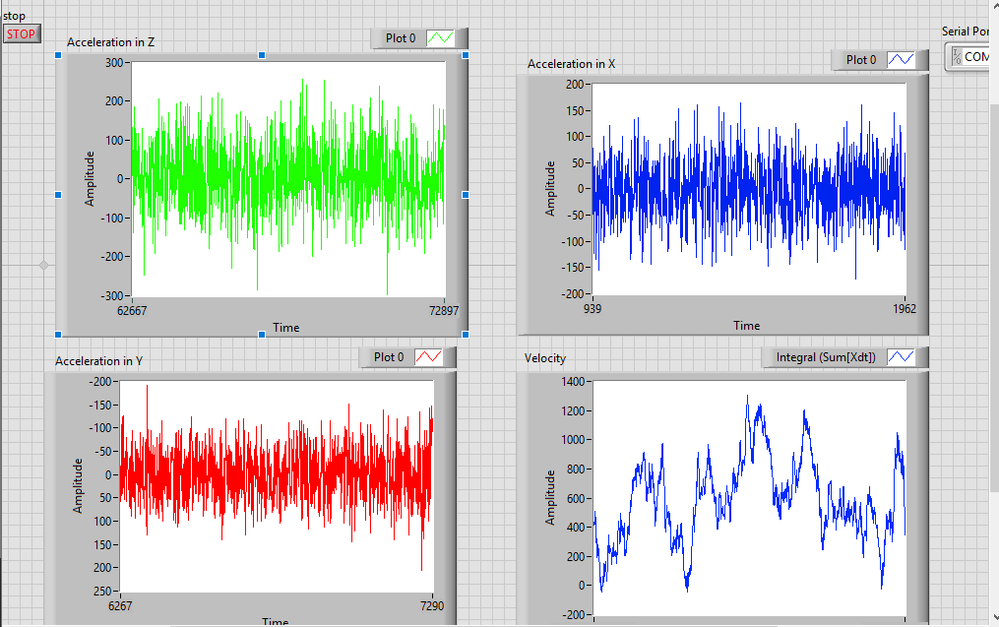Click Integral (Sum[Xdt]) legend text

[x=826, y=357]
